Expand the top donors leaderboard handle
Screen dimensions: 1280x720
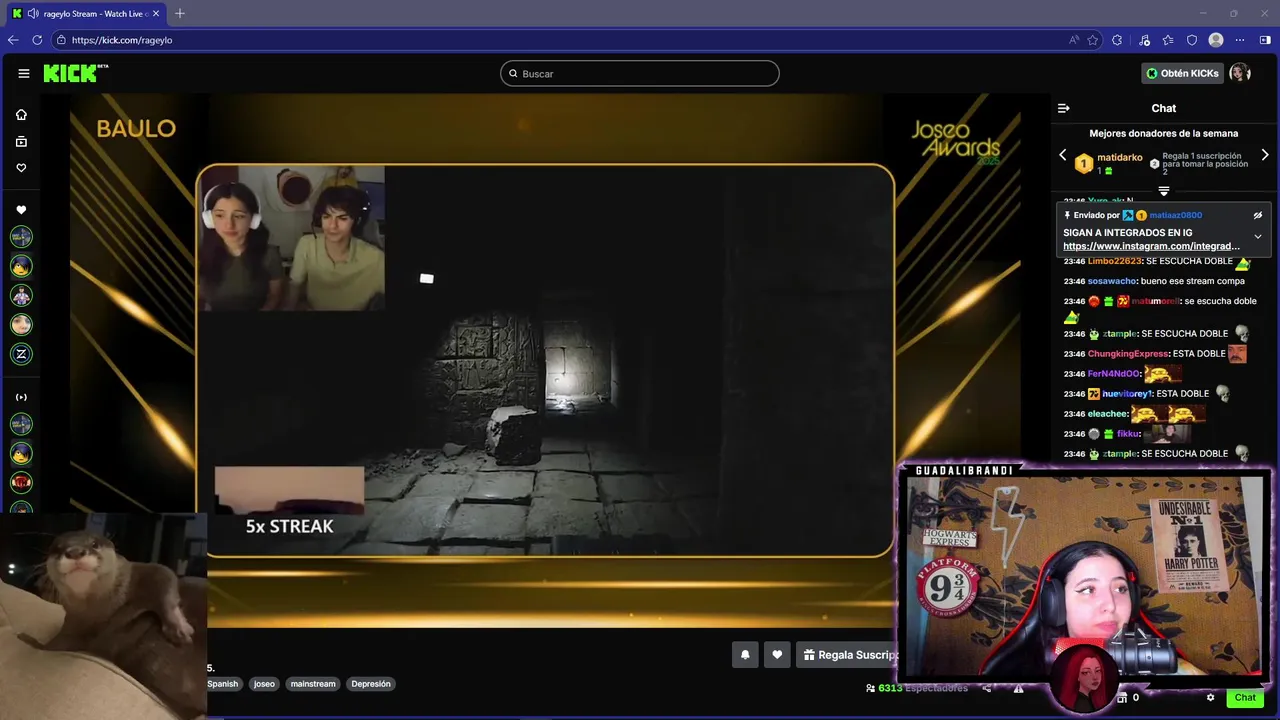click(x=1164, y=191)
